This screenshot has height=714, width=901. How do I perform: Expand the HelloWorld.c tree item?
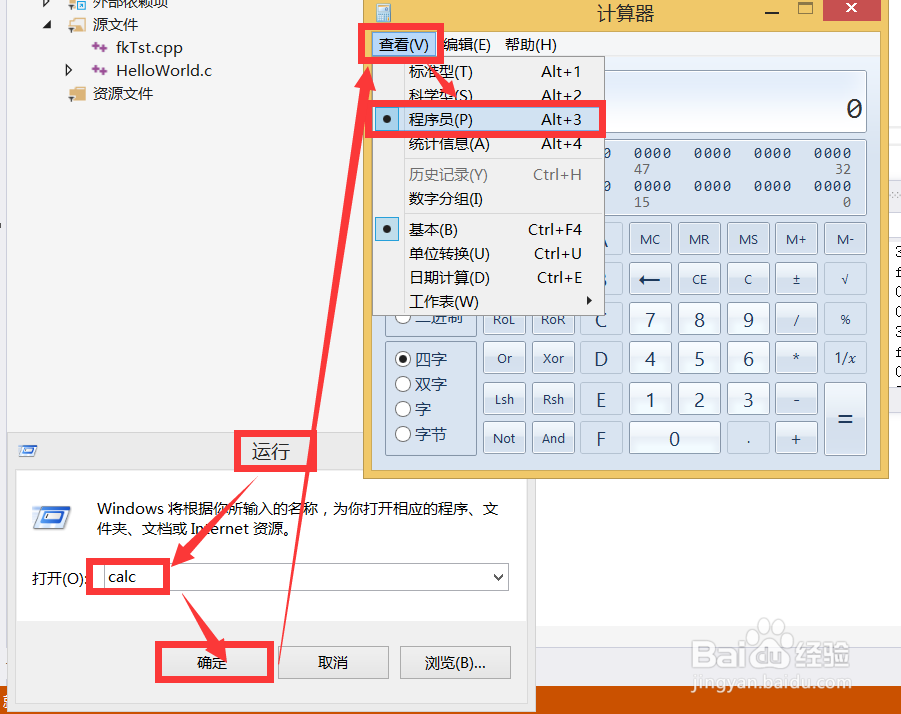[68, 70]
